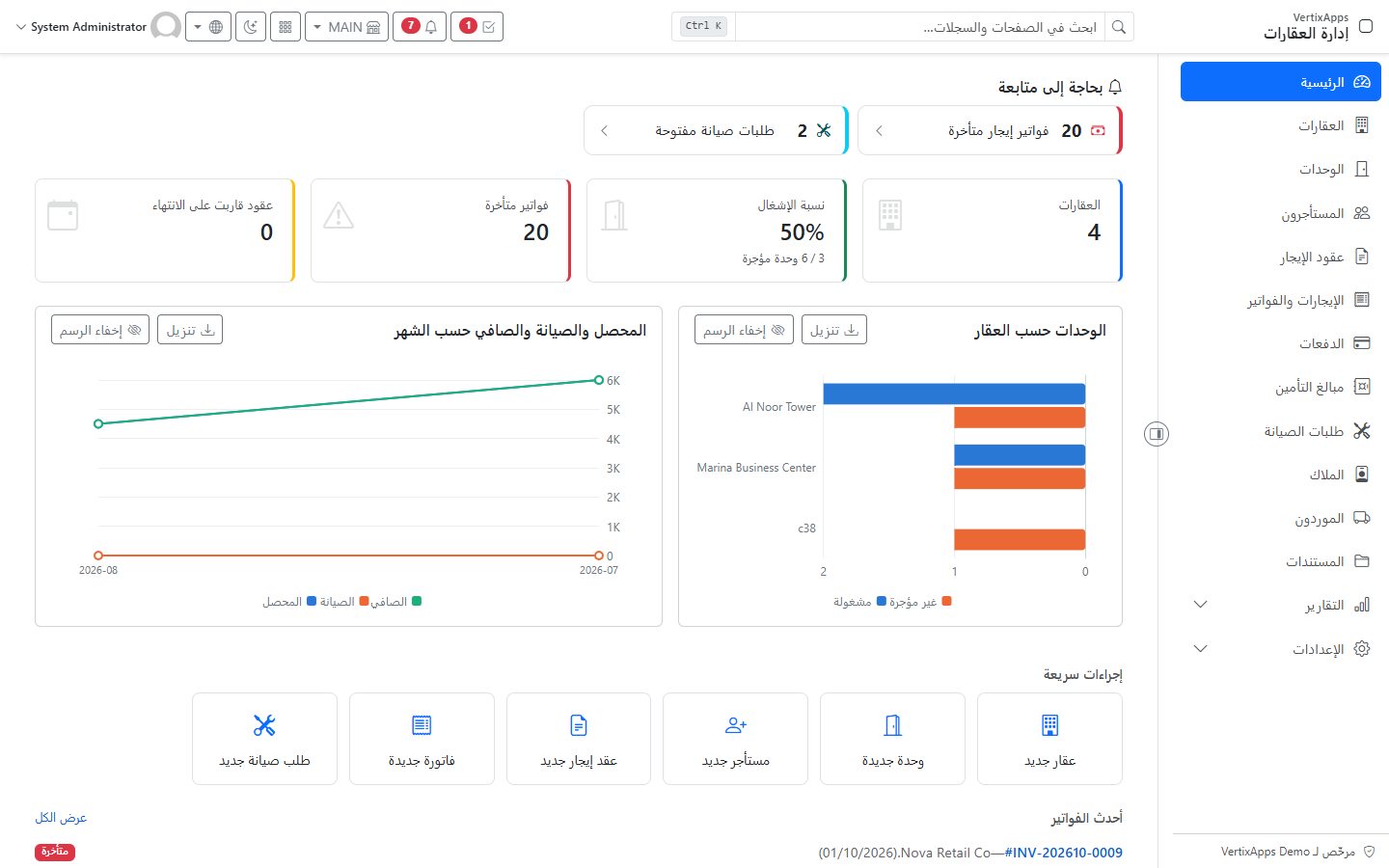Focus the pages and records search field
Image resolution: width=1389 pixels, height=868 pixels.
920,27
